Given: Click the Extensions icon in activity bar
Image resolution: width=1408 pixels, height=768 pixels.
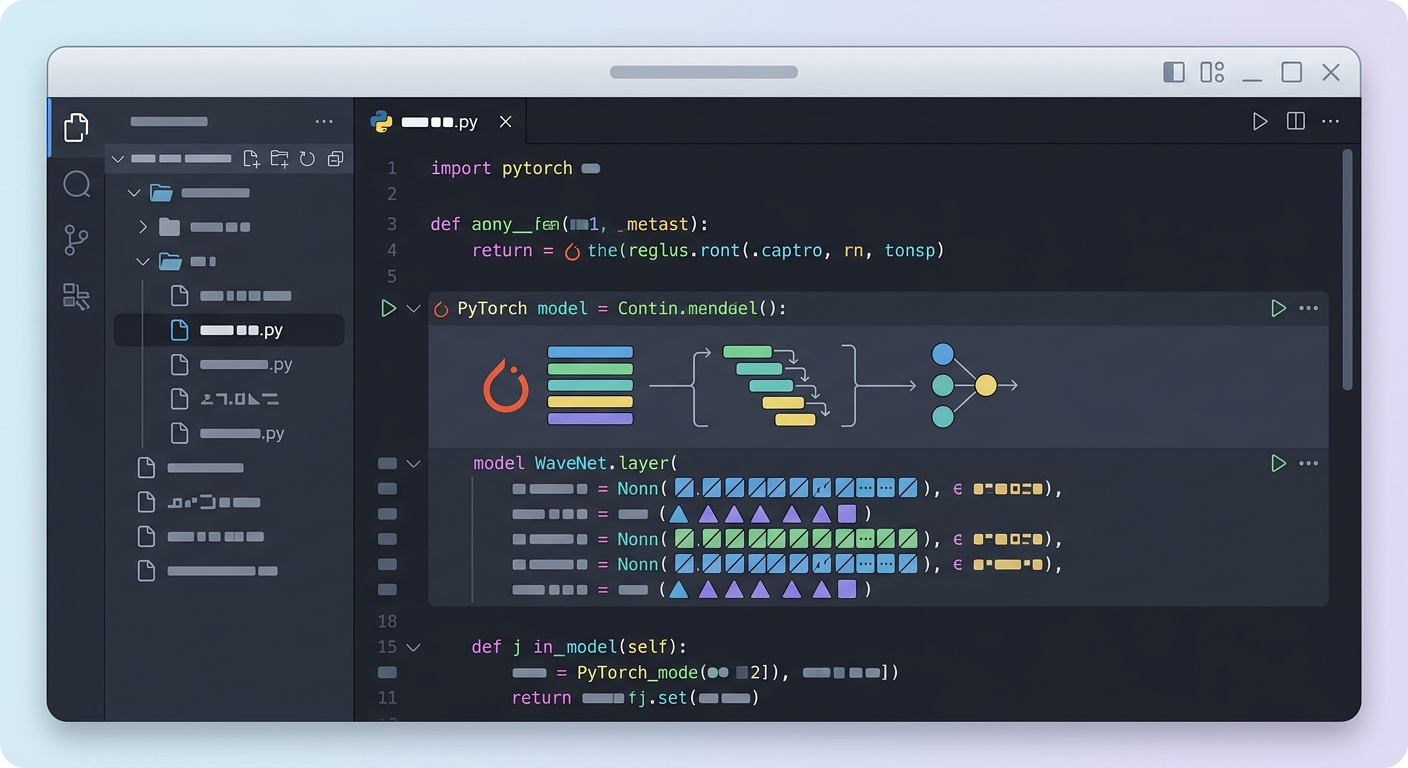Looking at the screenshot, I should point(76,296).
